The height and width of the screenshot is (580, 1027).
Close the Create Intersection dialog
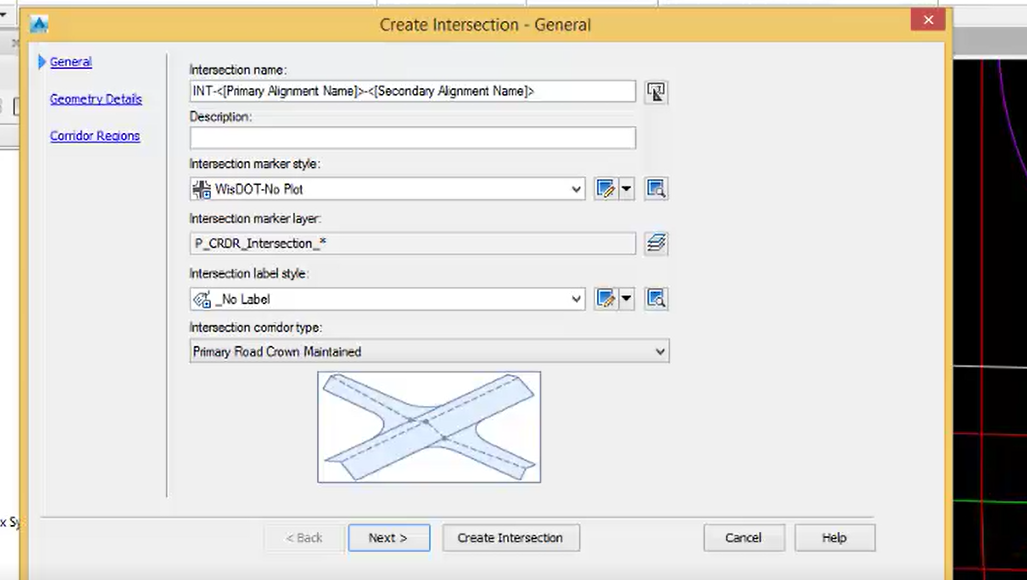tap(928, 20)
